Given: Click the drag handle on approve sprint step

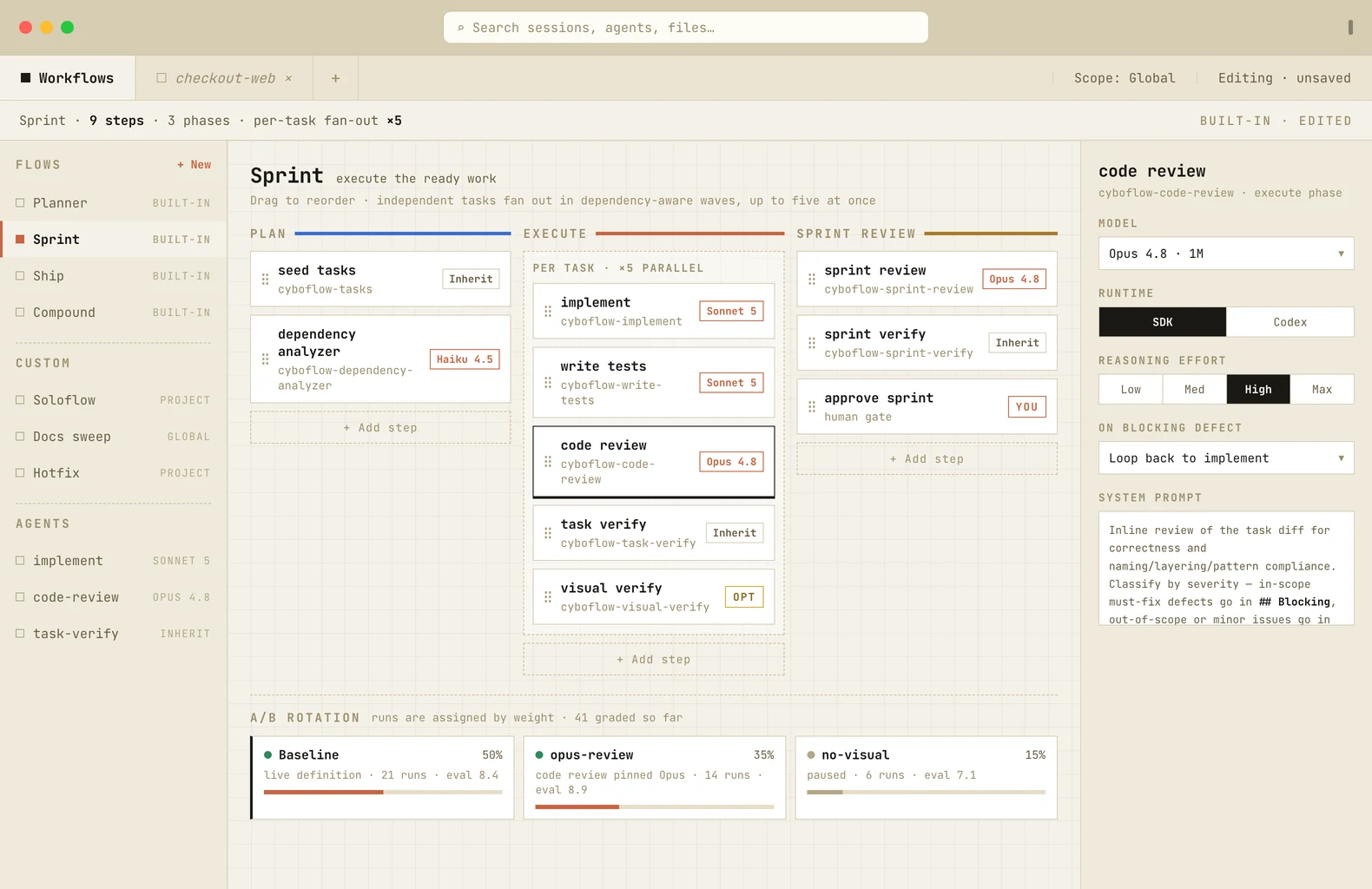Looking at the screenshot, I should coord(812,406).
